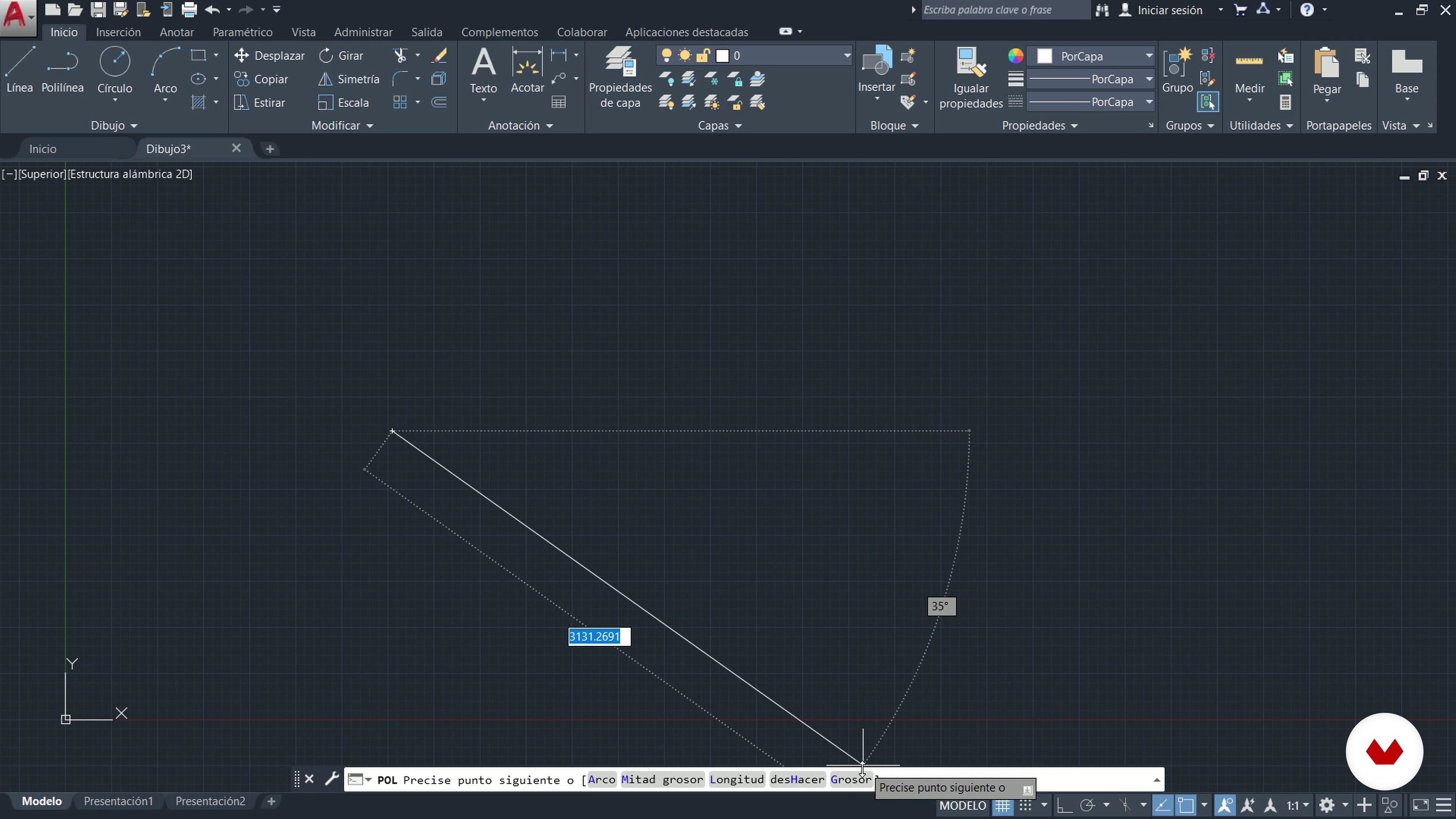Open the Texto annotation tool
1456x819 pixels.
(483, 71)
